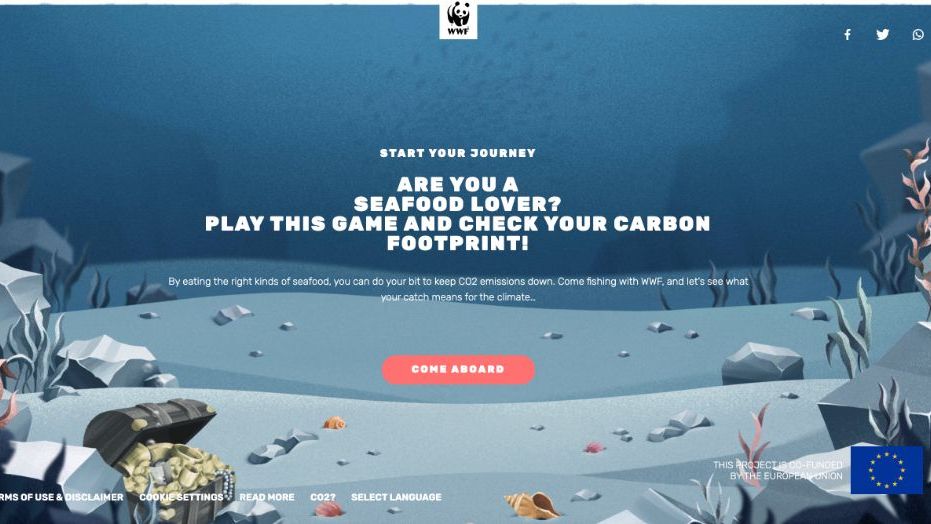The height and width of the screenshot is (524, 931).
Task: Start the game with Come Aboard
Action: pyautogui.click(x=458, y=369)
